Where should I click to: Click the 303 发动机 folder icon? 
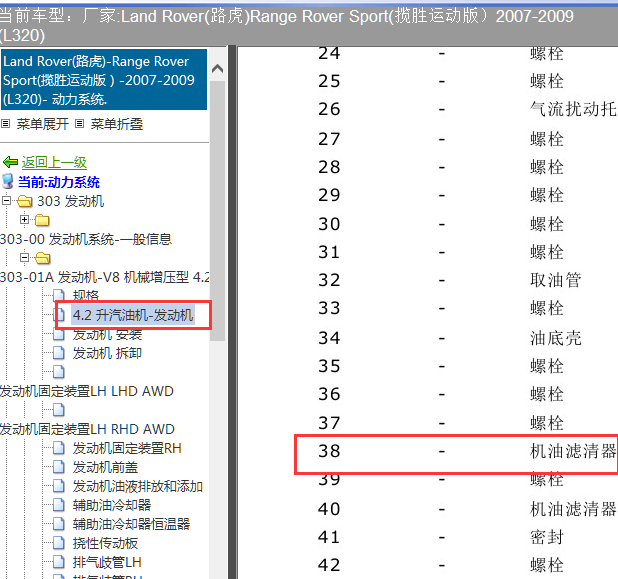tap(25, 201)
